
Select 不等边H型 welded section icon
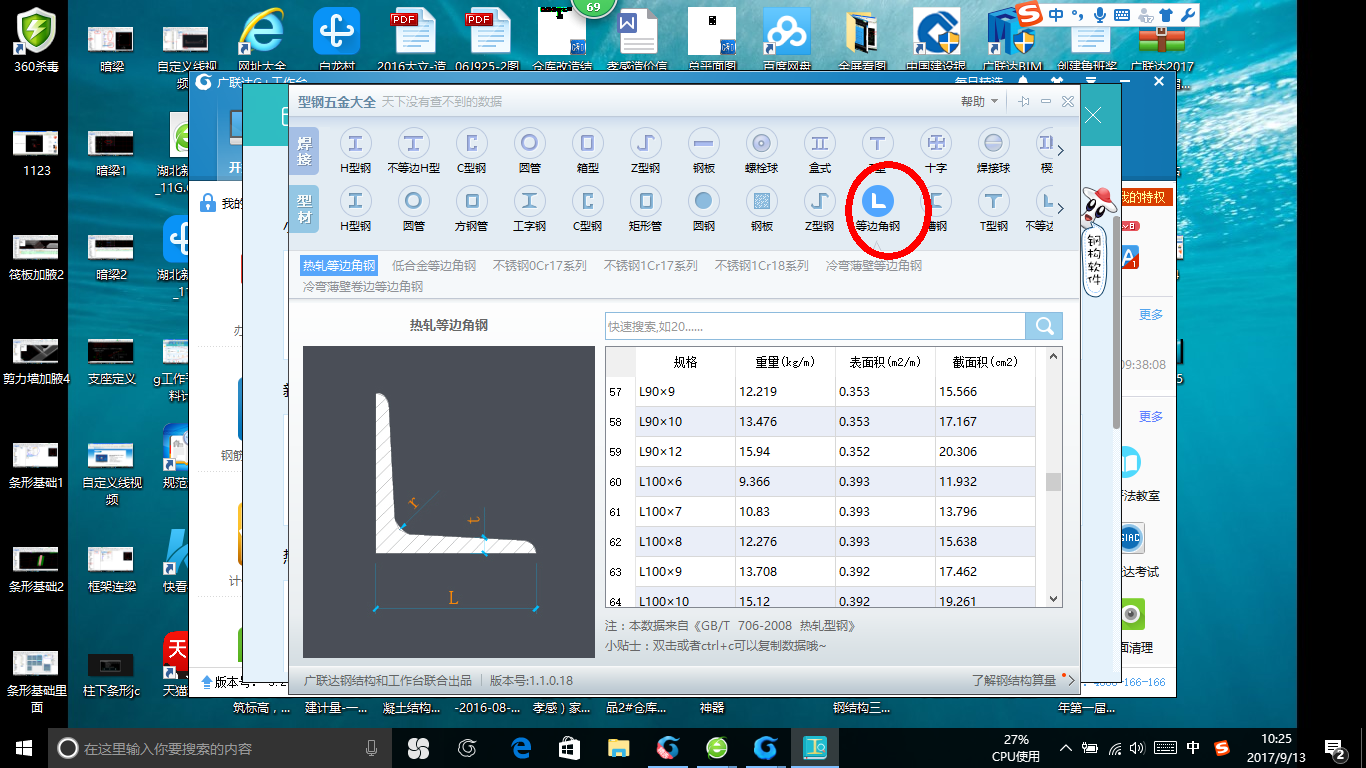point(413,143)
